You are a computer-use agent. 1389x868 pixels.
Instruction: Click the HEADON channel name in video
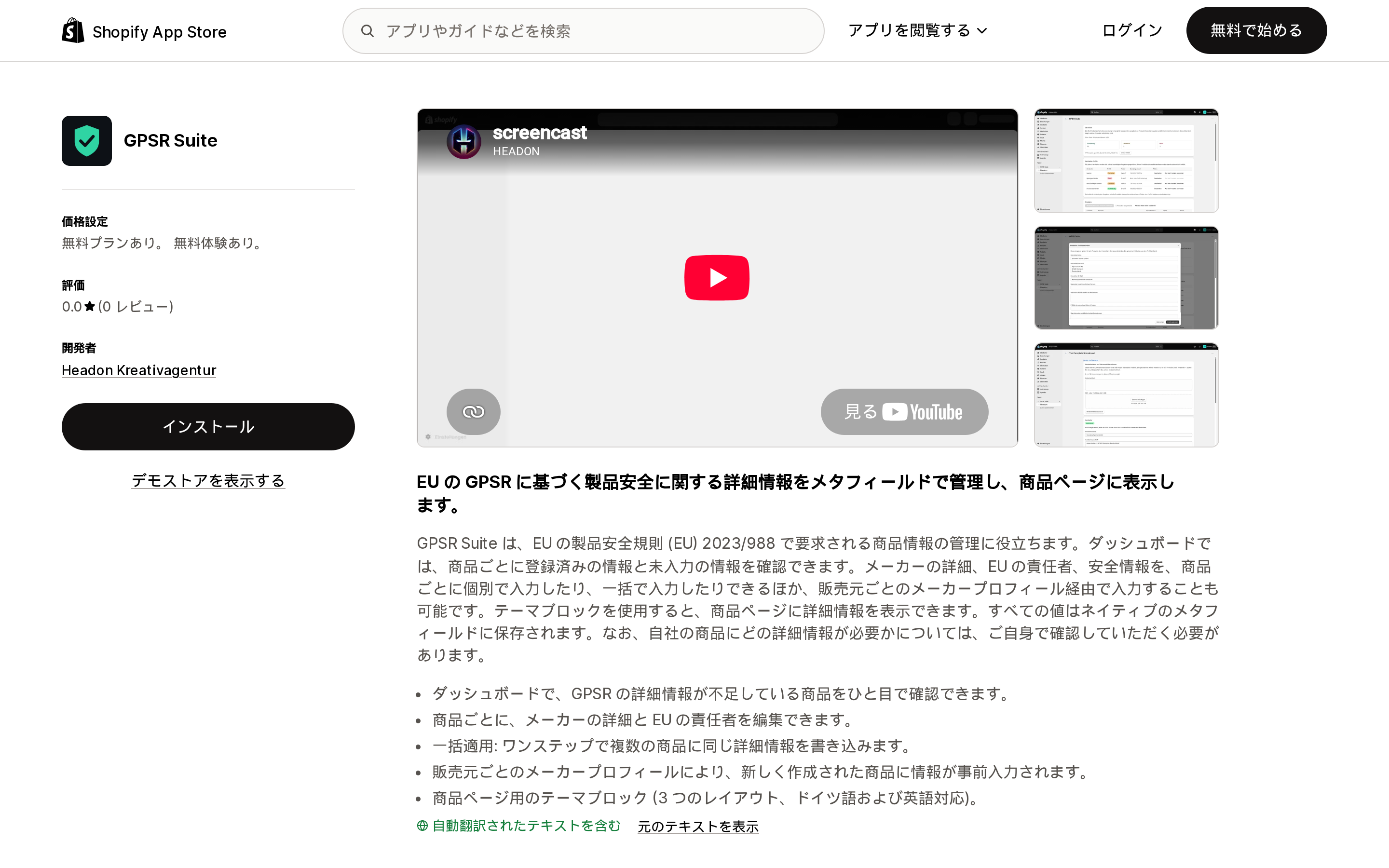[516, 151]
